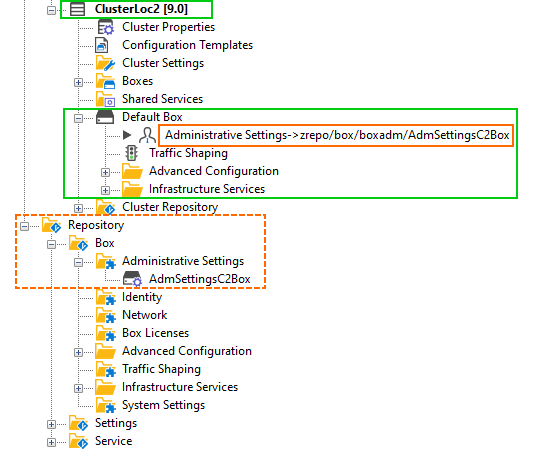Open the AdmSettingsC2Box label
The height and width of the screenshot is (455, 540).
(x=200, y=279)
